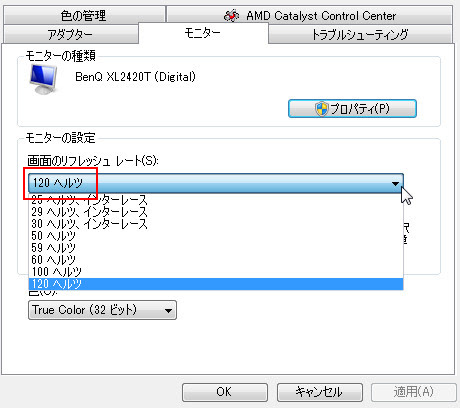Choose 29 ヘルツ、インターレース from the list

[x=216, y=212]
